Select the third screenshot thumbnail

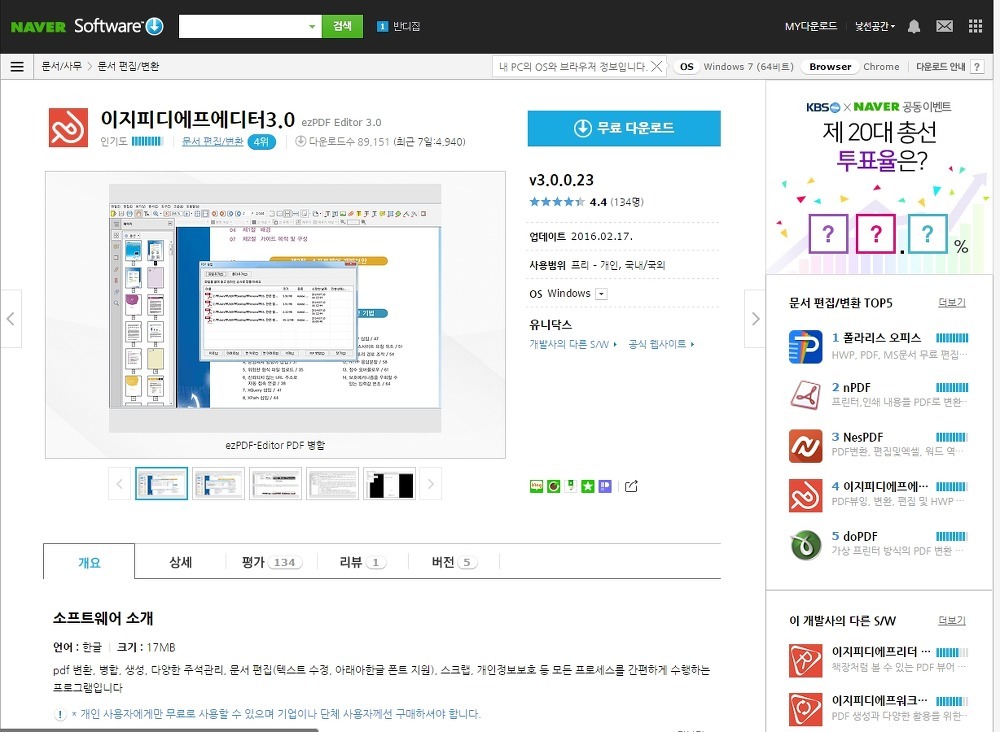pos(276,484)
